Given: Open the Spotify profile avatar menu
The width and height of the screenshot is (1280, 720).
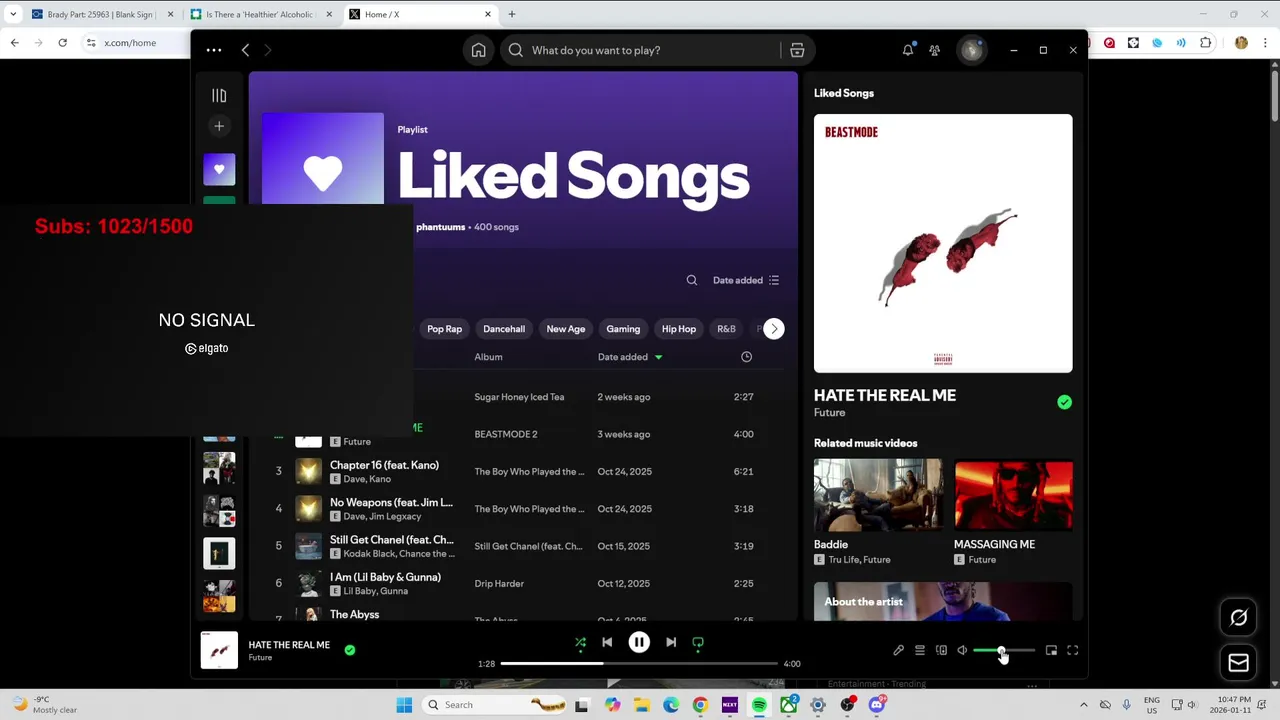Looking at the screenshot, I should (x=971, y=50).
